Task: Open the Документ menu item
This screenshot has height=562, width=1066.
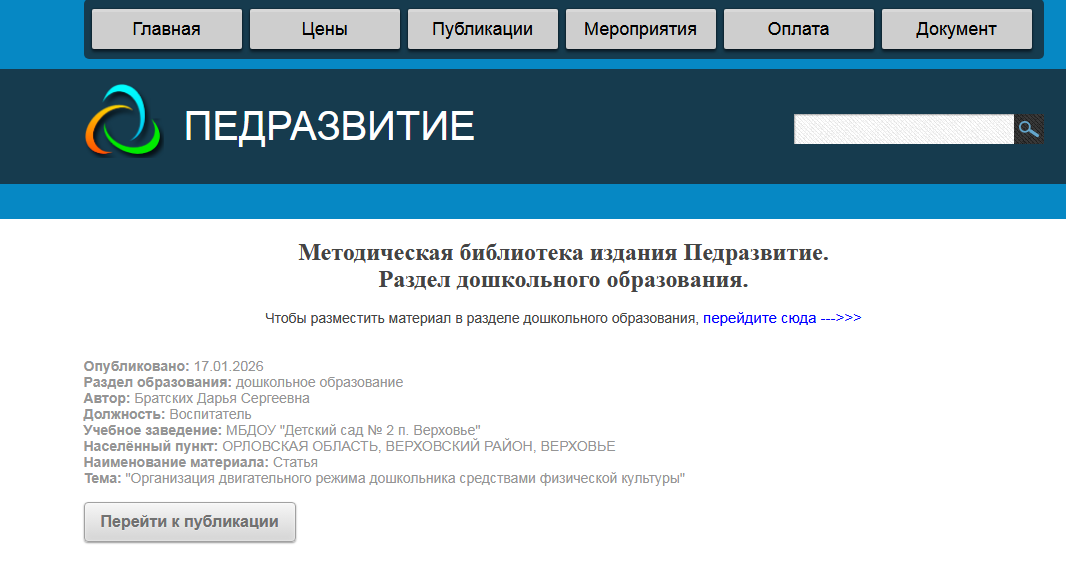Action: pos(957,29)
